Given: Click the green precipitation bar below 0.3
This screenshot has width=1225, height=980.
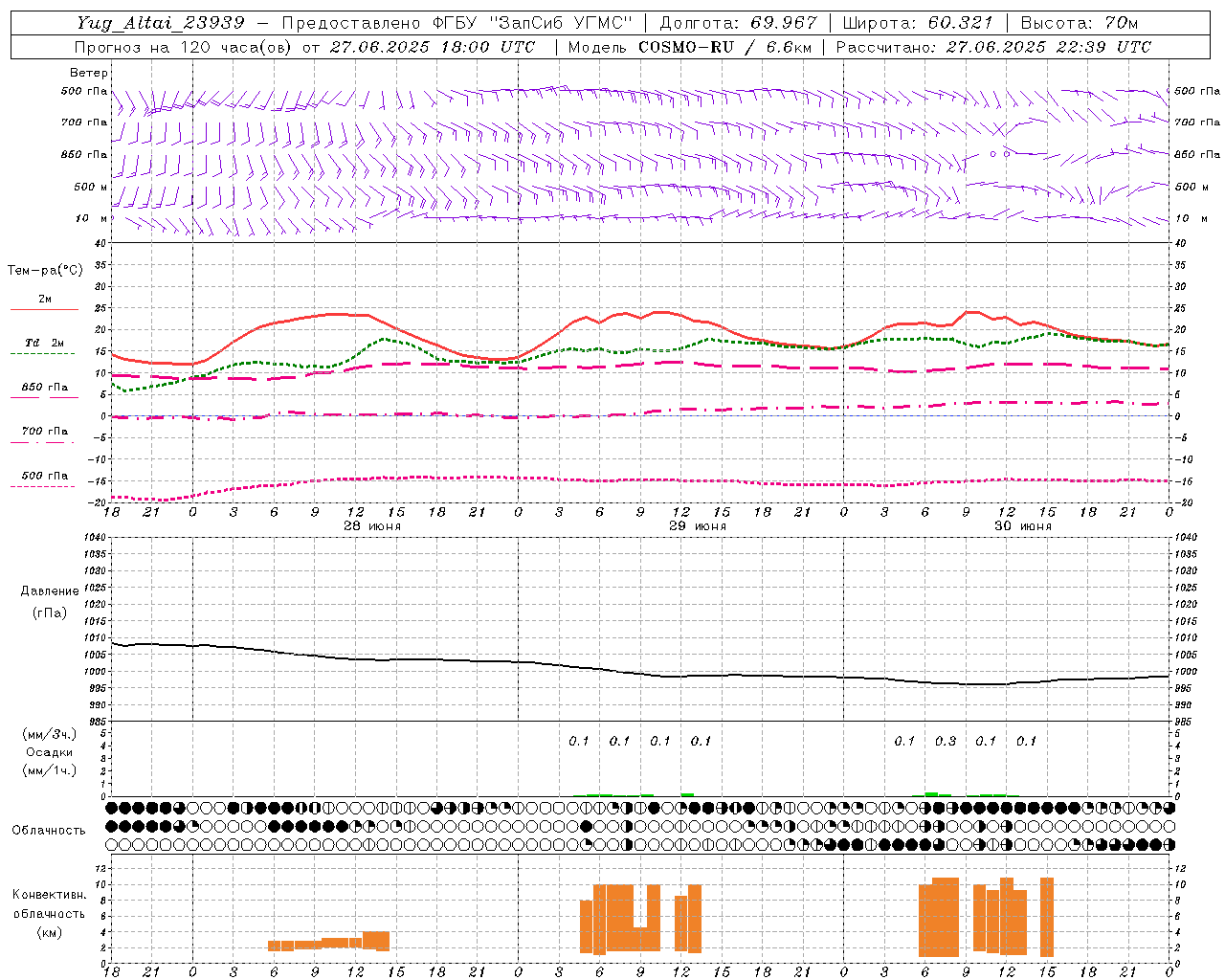Looking at the screenshot, I should [x=931, y=794].
